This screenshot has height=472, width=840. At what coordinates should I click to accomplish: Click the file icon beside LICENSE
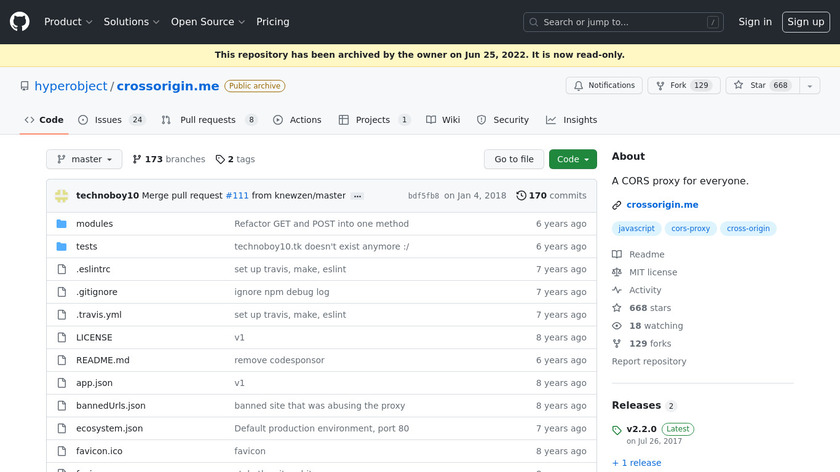tap(62, 338)
